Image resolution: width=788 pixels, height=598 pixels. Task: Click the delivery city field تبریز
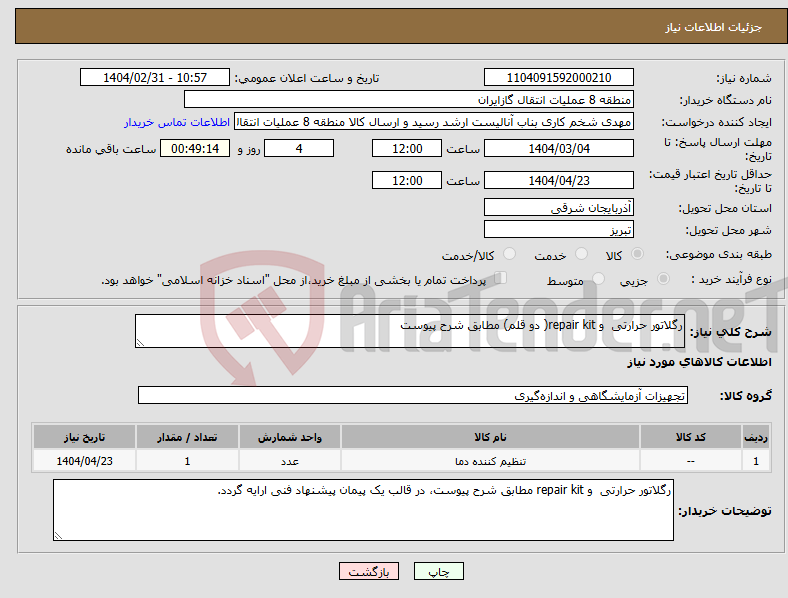[558, 230]
